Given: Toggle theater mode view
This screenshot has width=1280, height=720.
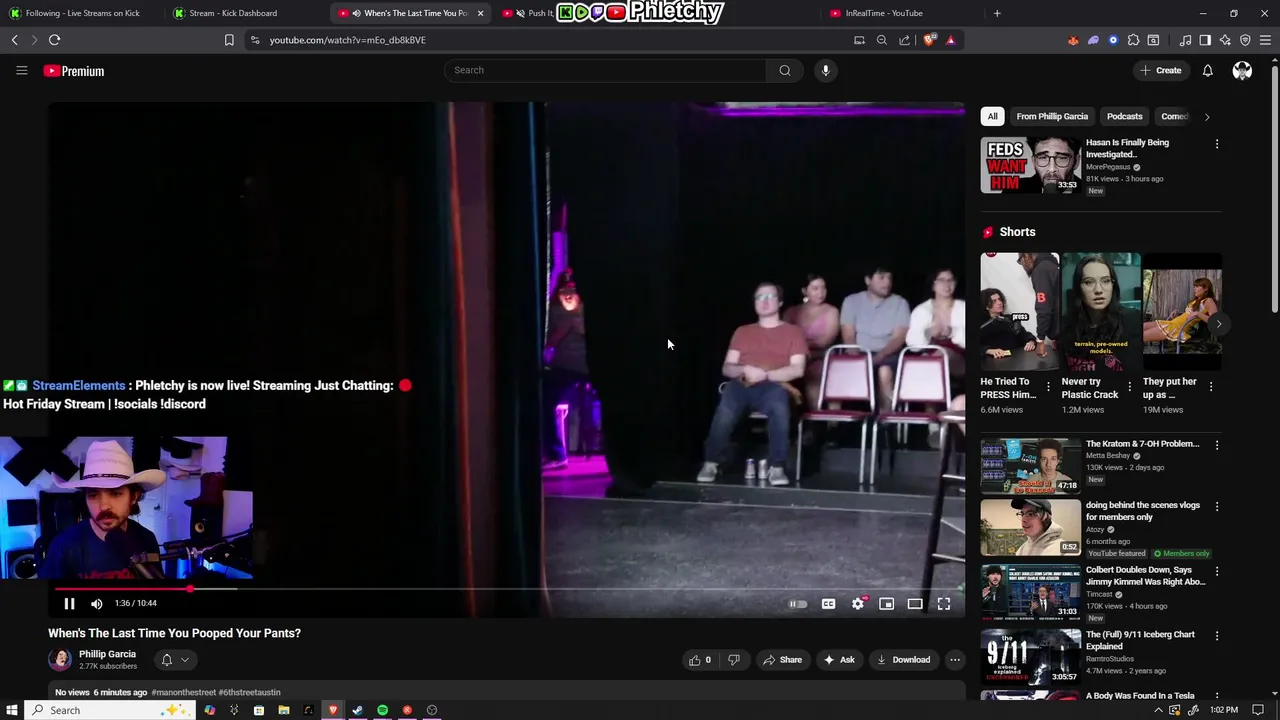Looking at the screenshot, I should pos(915,603).
